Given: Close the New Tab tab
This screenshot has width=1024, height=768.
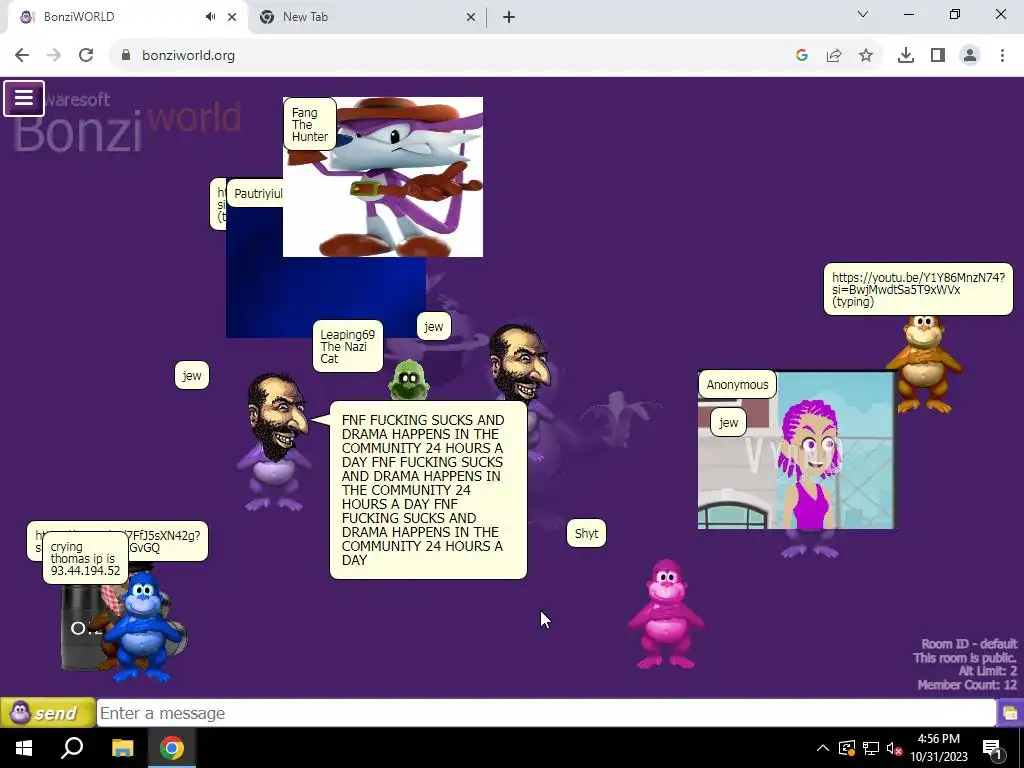Looking at the screenshot, I should [x=471, y=17].
